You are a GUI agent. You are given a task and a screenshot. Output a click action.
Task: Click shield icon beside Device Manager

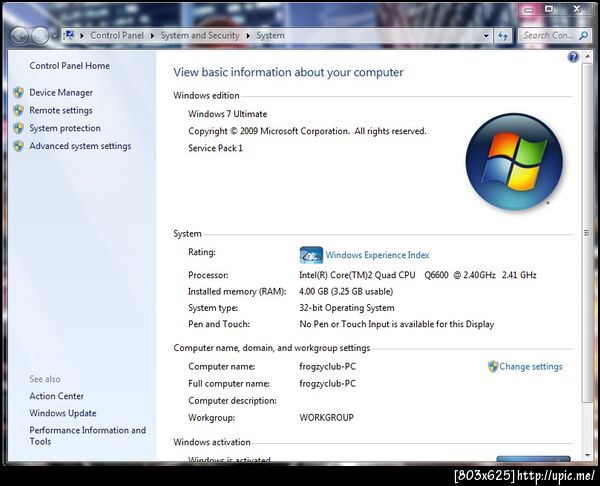tap(18, 93)
